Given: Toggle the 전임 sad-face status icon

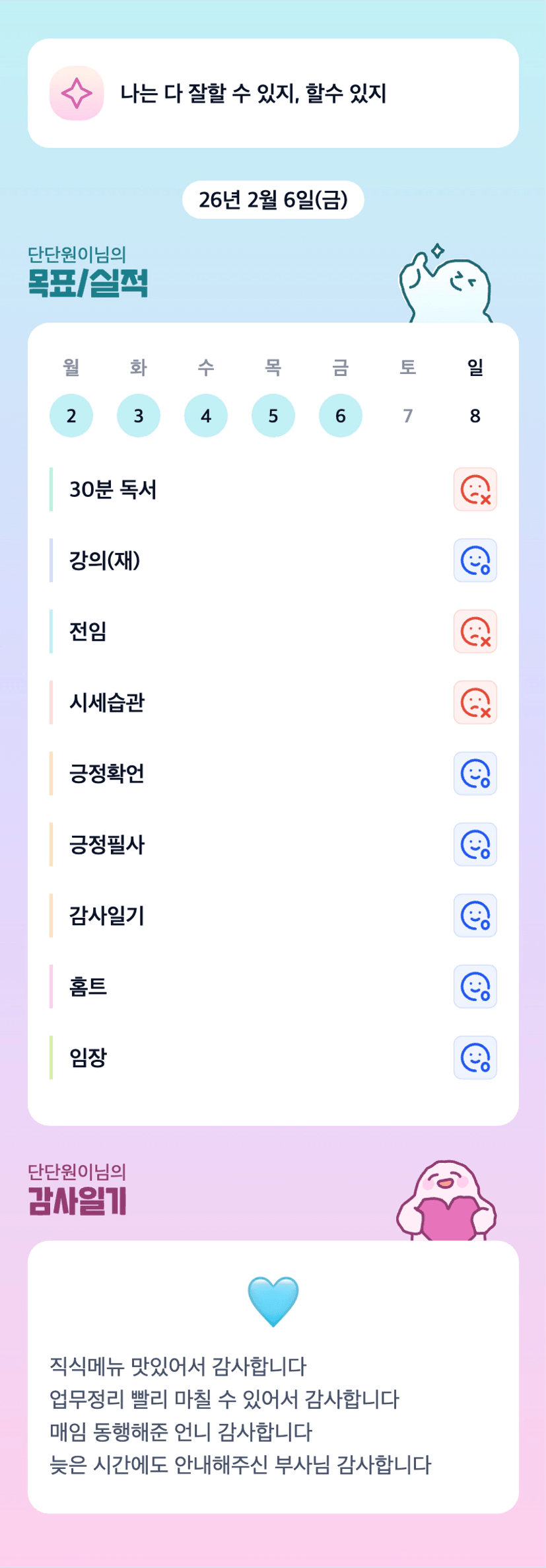Looking at the screenshot, I should (x=475, y=632).
